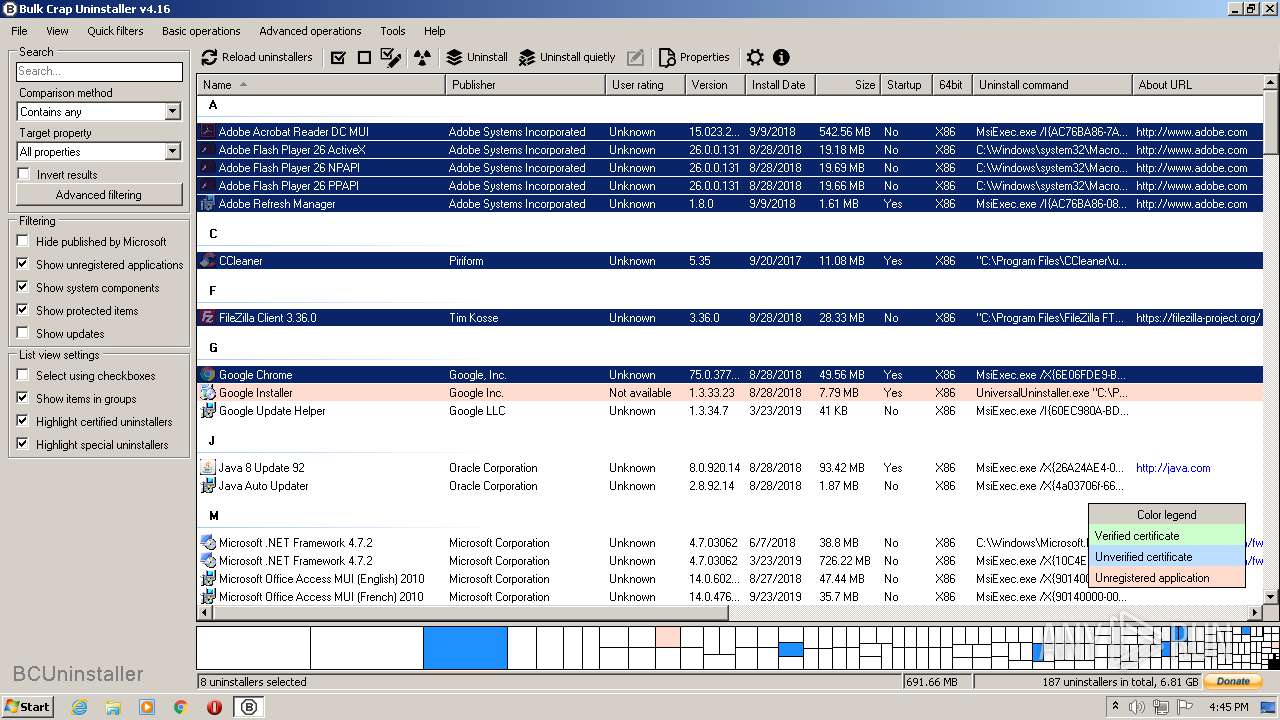Click the Uninstall quietly icon
Image resolution: width=1280 pixels, height=720 pixels.
click(527, 57)
